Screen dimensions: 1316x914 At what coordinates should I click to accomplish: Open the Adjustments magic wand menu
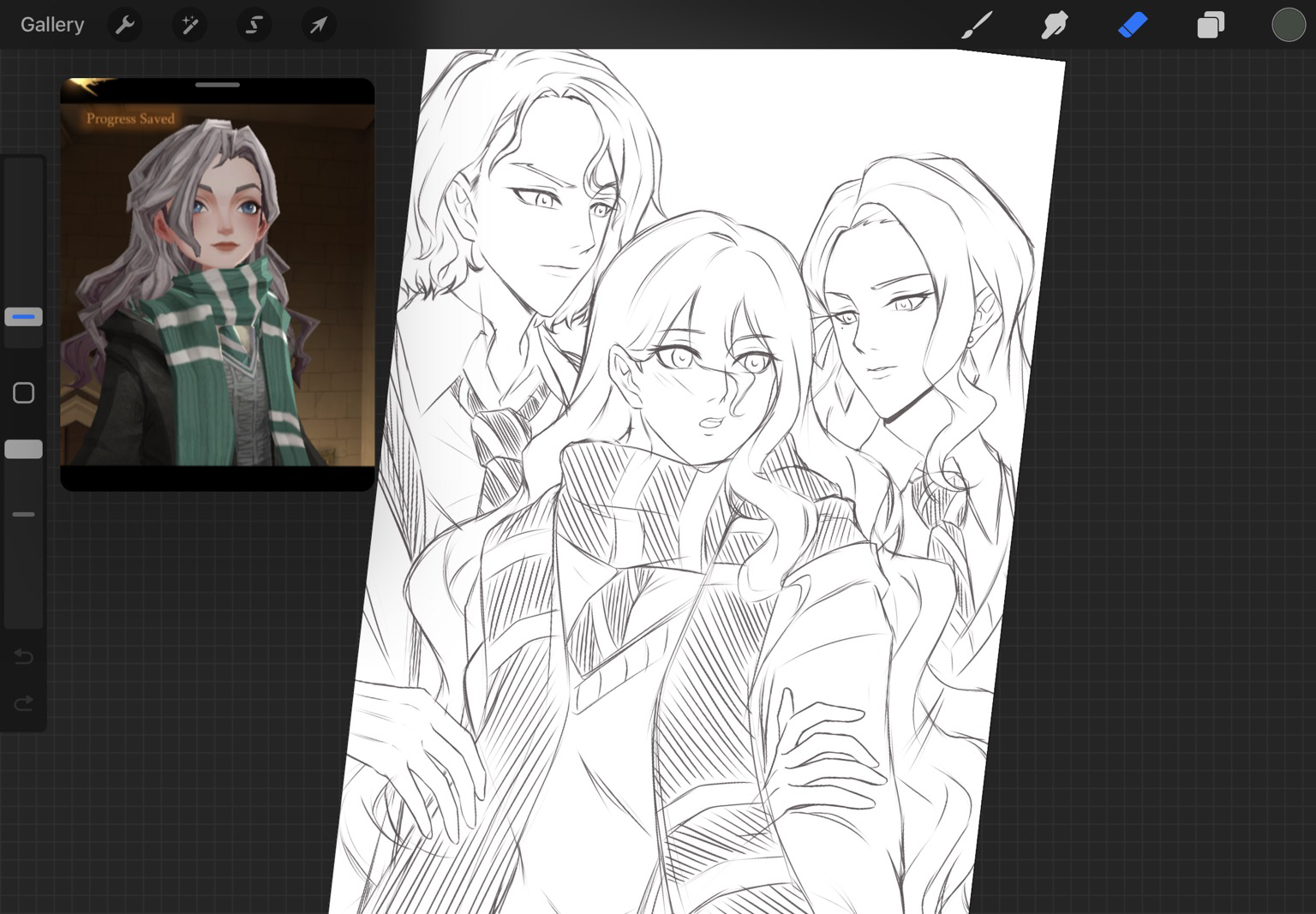189,25
